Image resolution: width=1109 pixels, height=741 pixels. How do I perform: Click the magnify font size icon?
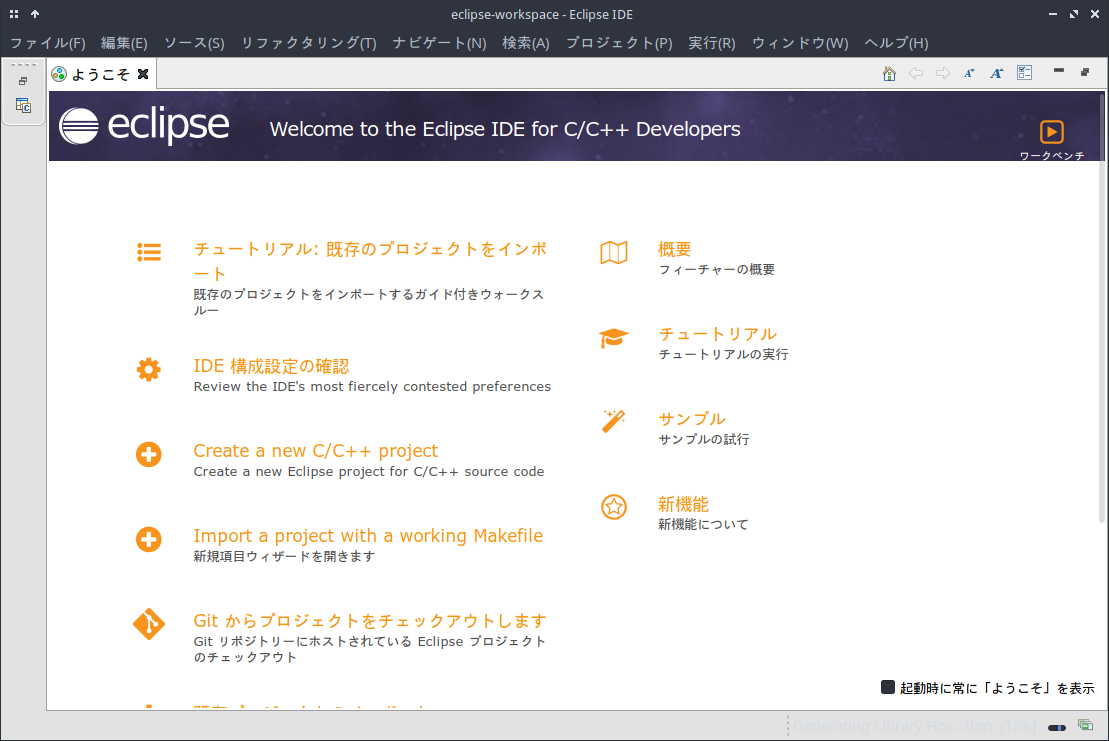(997, 74)
